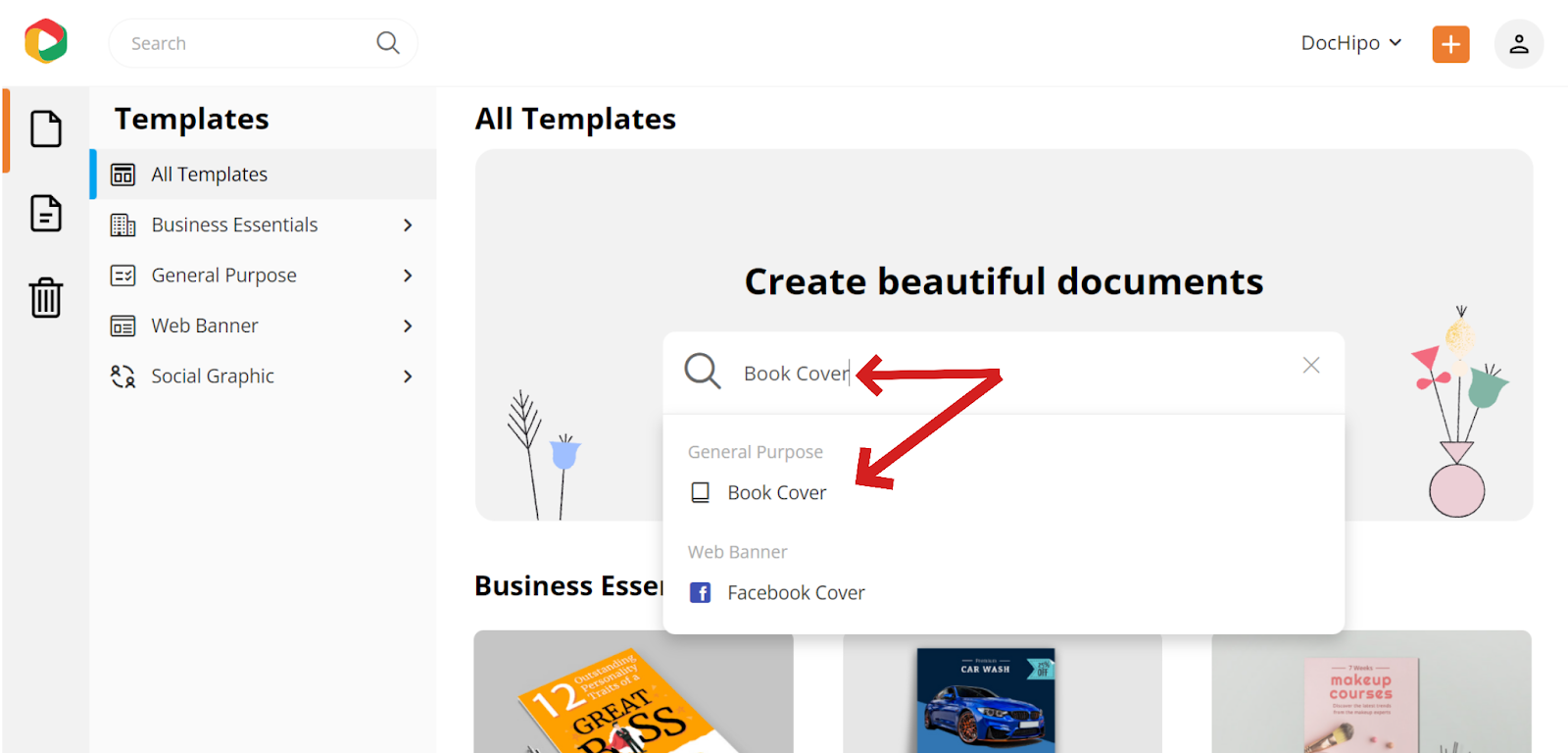Image resolution: width=1568 pixels, height=753 pixels.
Task: Click the Web Banner layout icon
Action: click(x=122, y=326)
